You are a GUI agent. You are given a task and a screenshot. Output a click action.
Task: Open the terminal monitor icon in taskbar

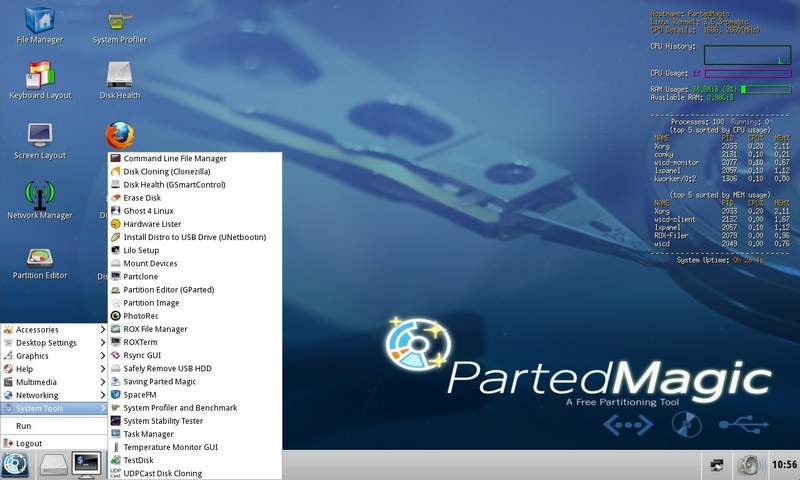coord(86,465)
